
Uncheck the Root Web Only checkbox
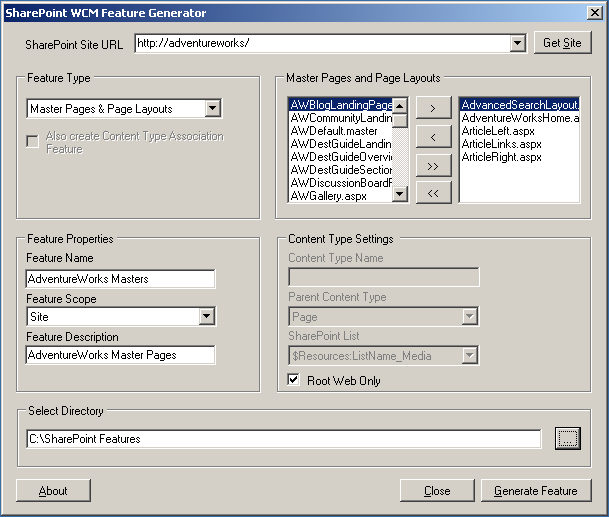[x=294, y=379]
